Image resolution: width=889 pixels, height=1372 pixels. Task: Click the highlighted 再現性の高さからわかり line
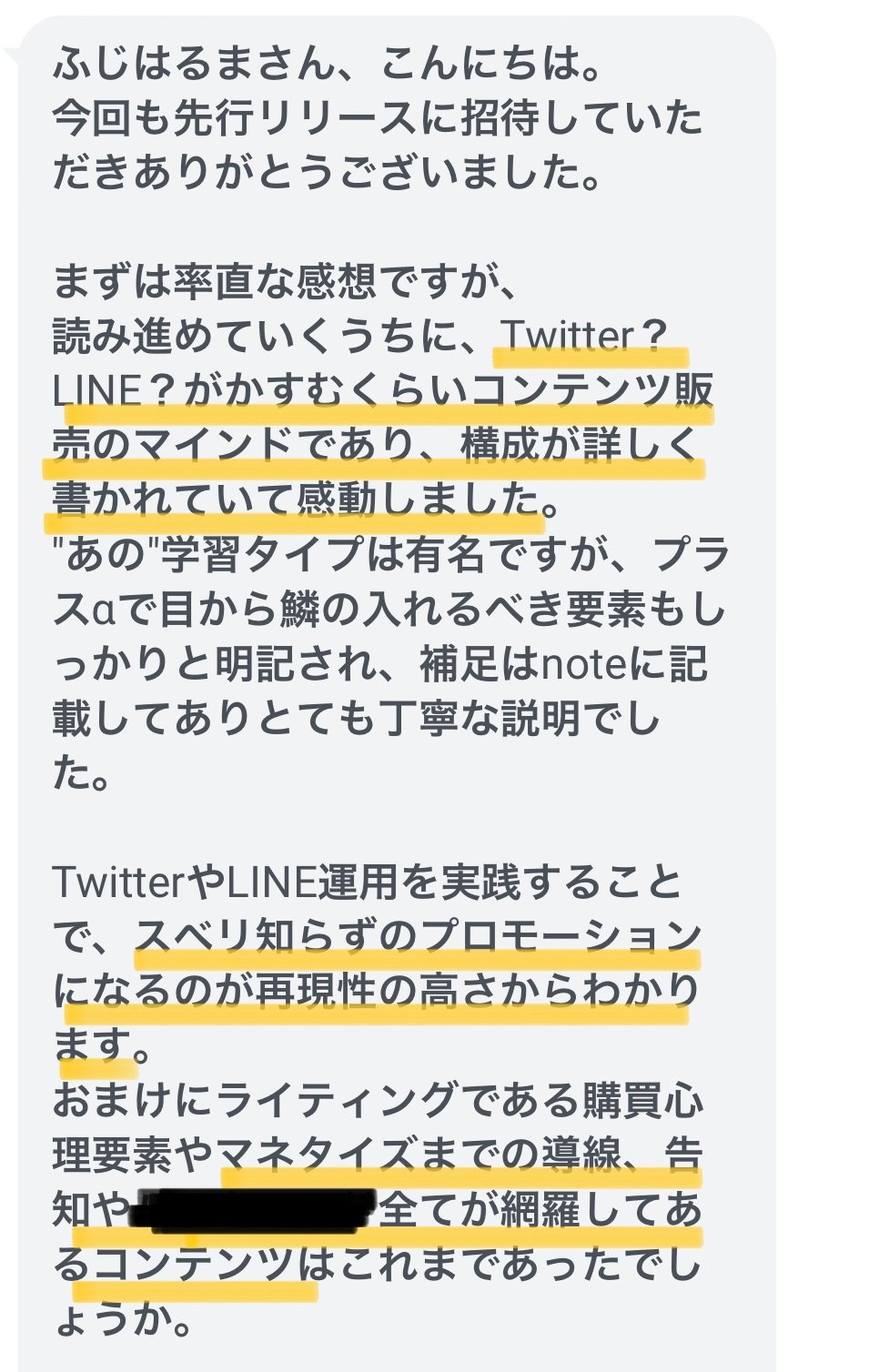pyautogui.click(x=376, y=991)
